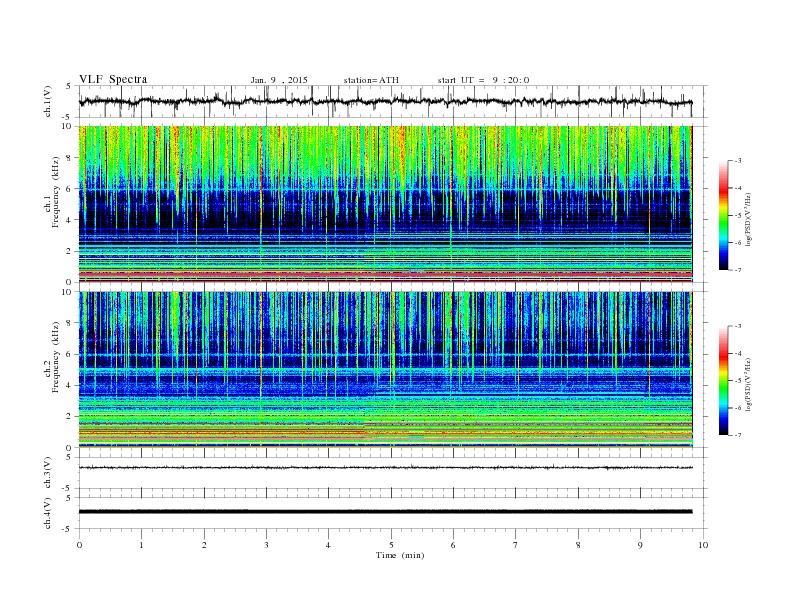Click the ch.4 thick voltage trace

(x=385, y=512)
